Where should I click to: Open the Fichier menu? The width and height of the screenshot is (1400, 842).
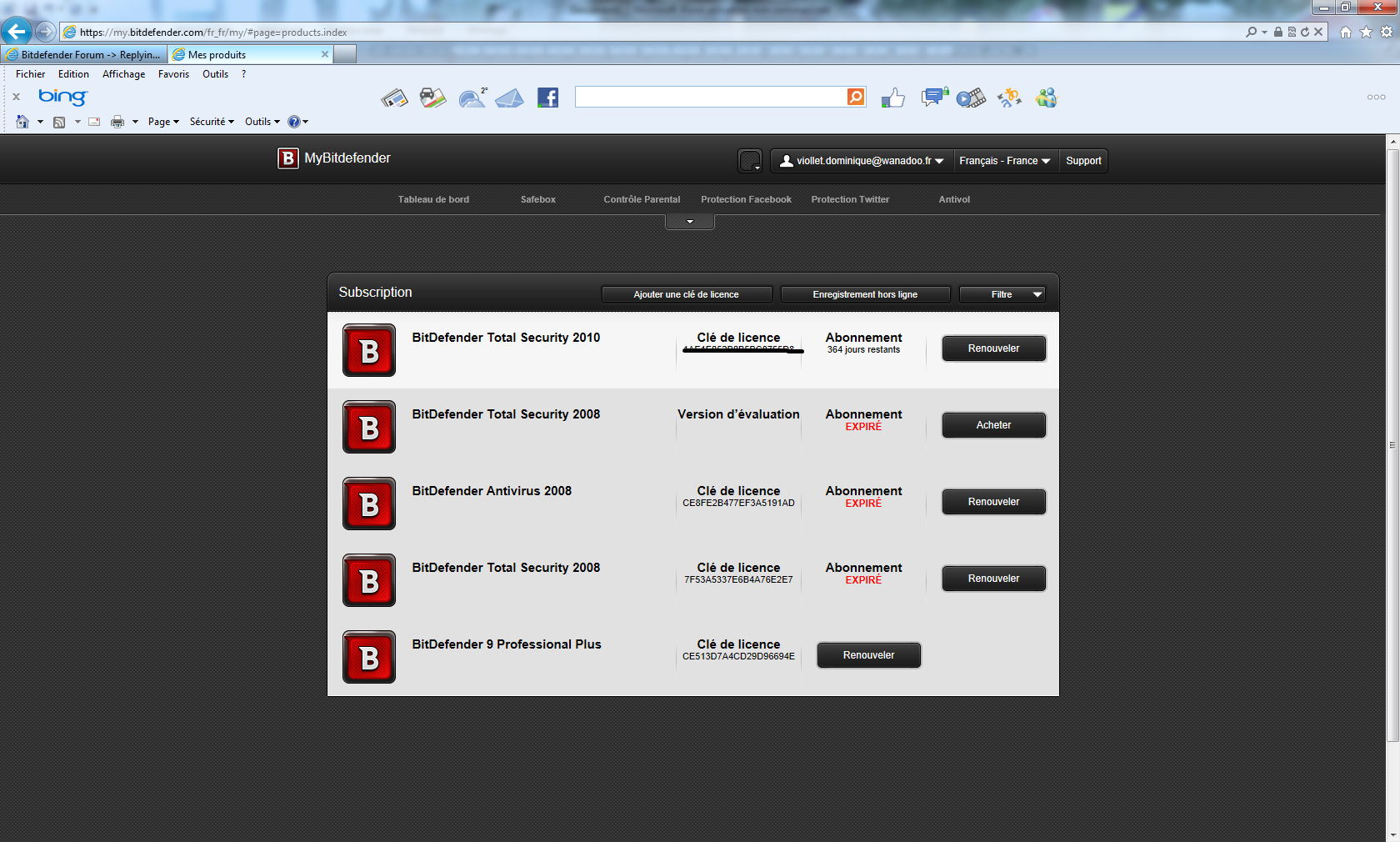31,74
